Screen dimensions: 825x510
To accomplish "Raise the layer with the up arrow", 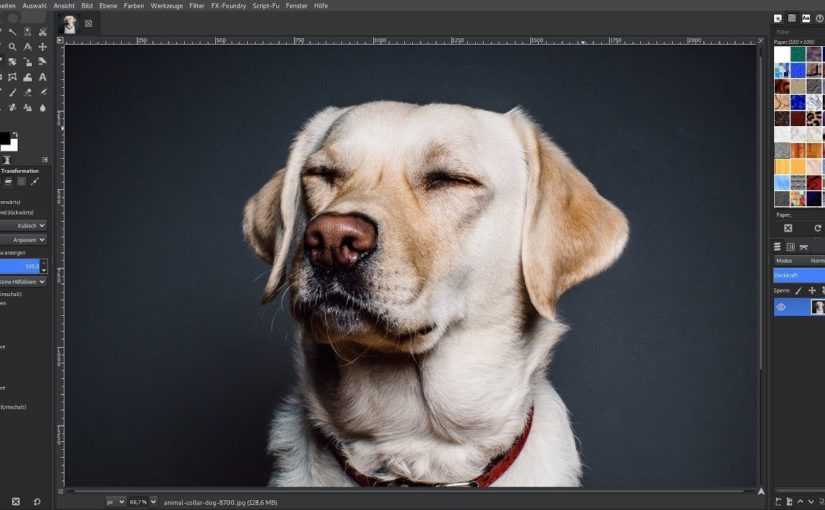I will (800, 502).
